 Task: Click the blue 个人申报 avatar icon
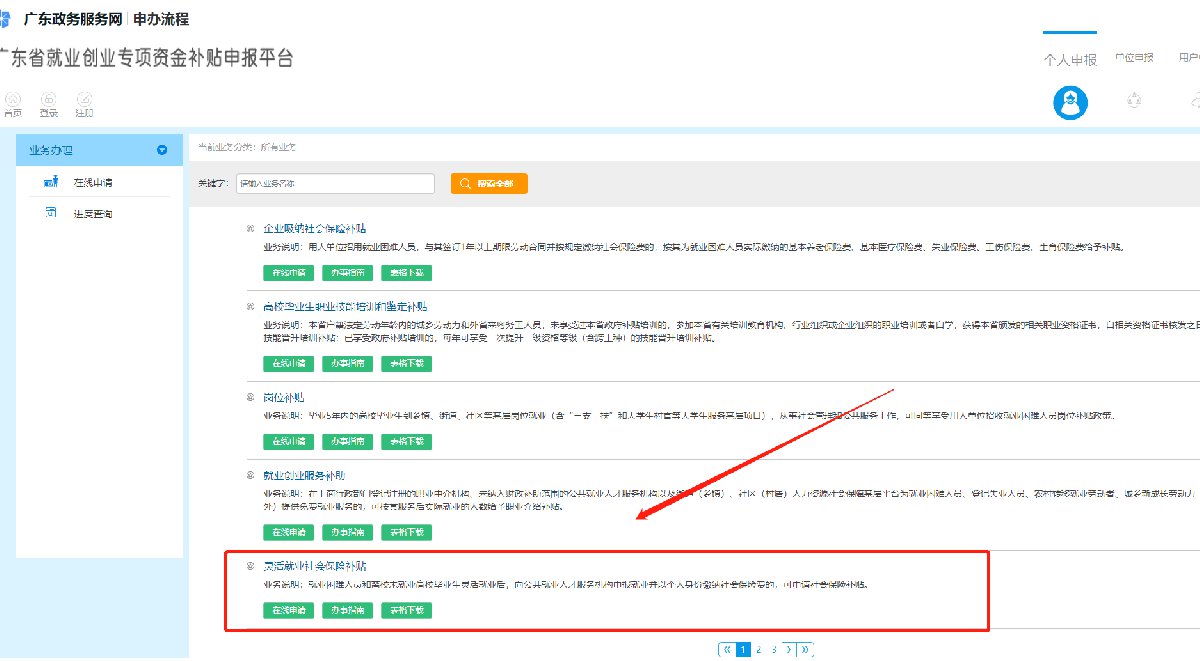point(1070,102)
